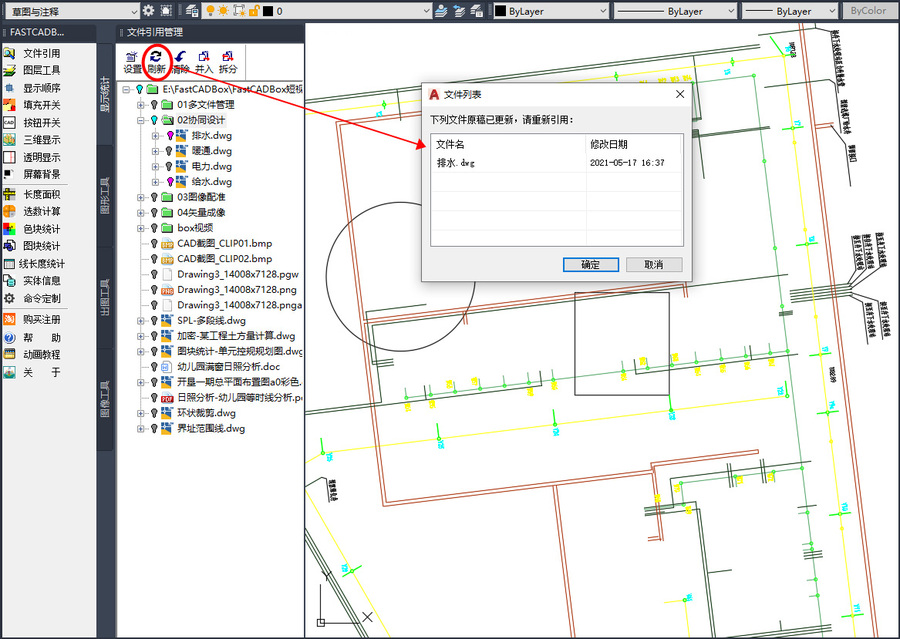Click the 设置 settings toolbar icon
The height and width of the screenshot is (639, 900).
[x=132, y=62]
